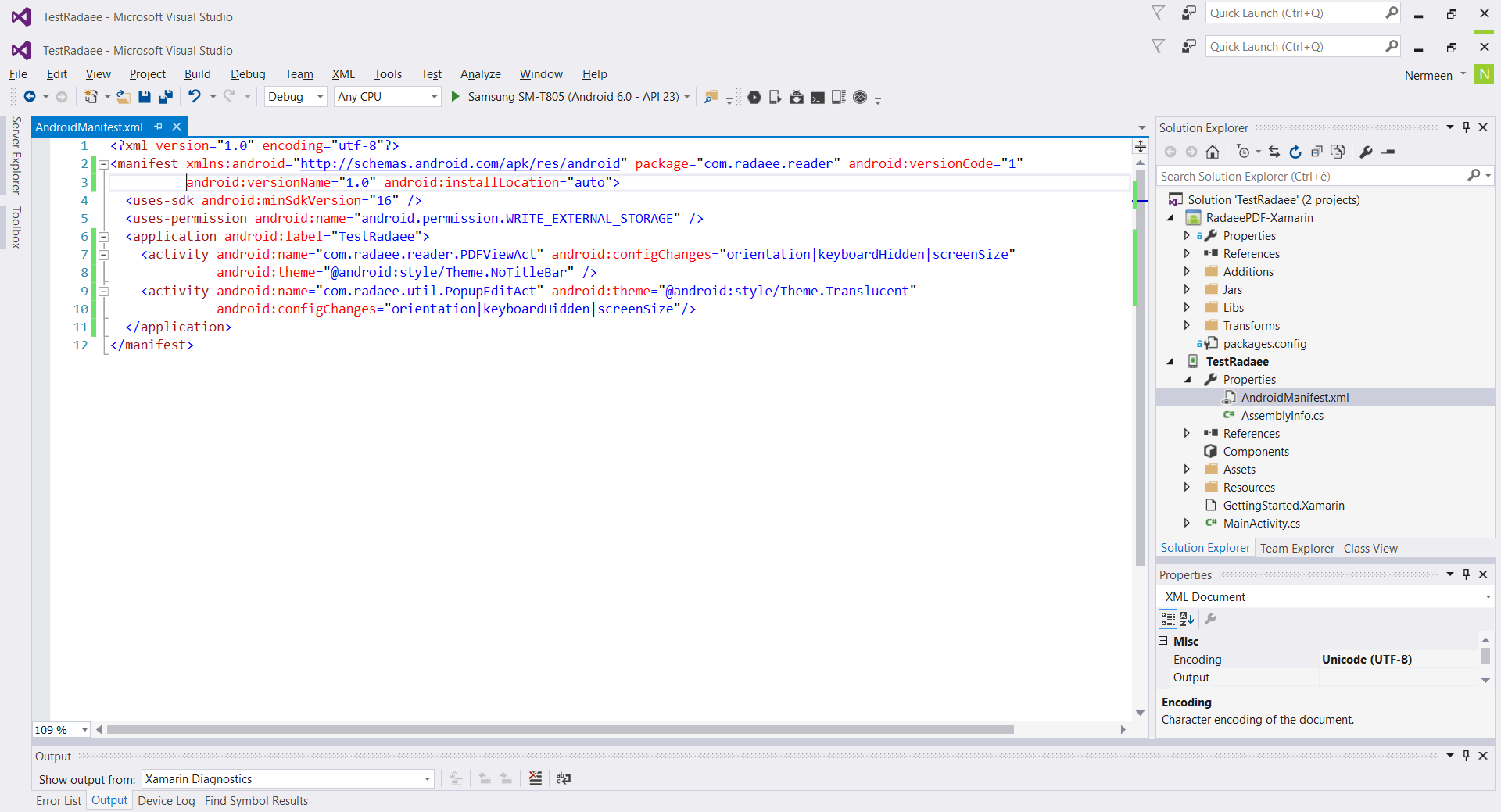Viewport: 1501px width, 812px height.
Task: Click the editor horizontal scrollbar
Action: pyautogui.click(x=560, y=730)
